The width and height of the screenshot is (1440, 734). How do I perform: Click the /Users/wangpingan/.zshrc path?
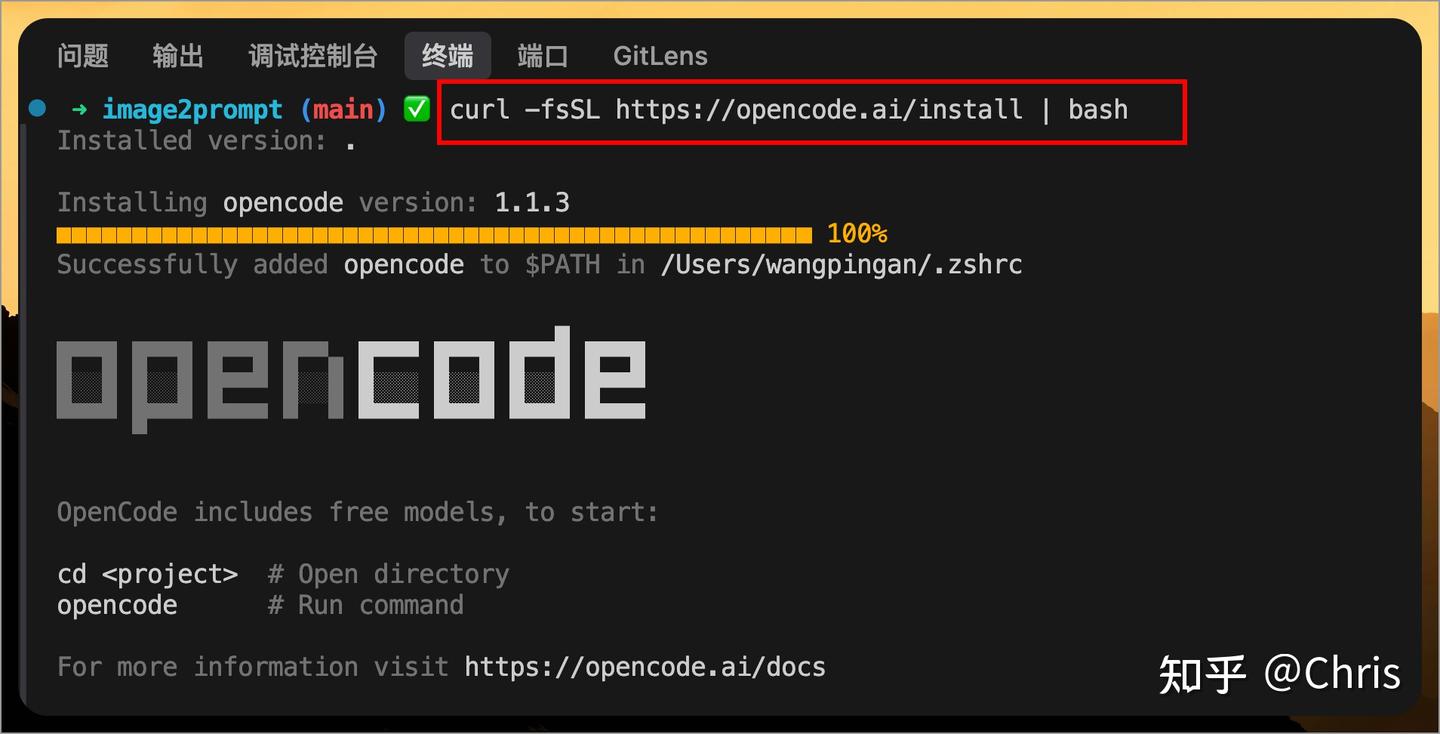(x=841, y=265)
